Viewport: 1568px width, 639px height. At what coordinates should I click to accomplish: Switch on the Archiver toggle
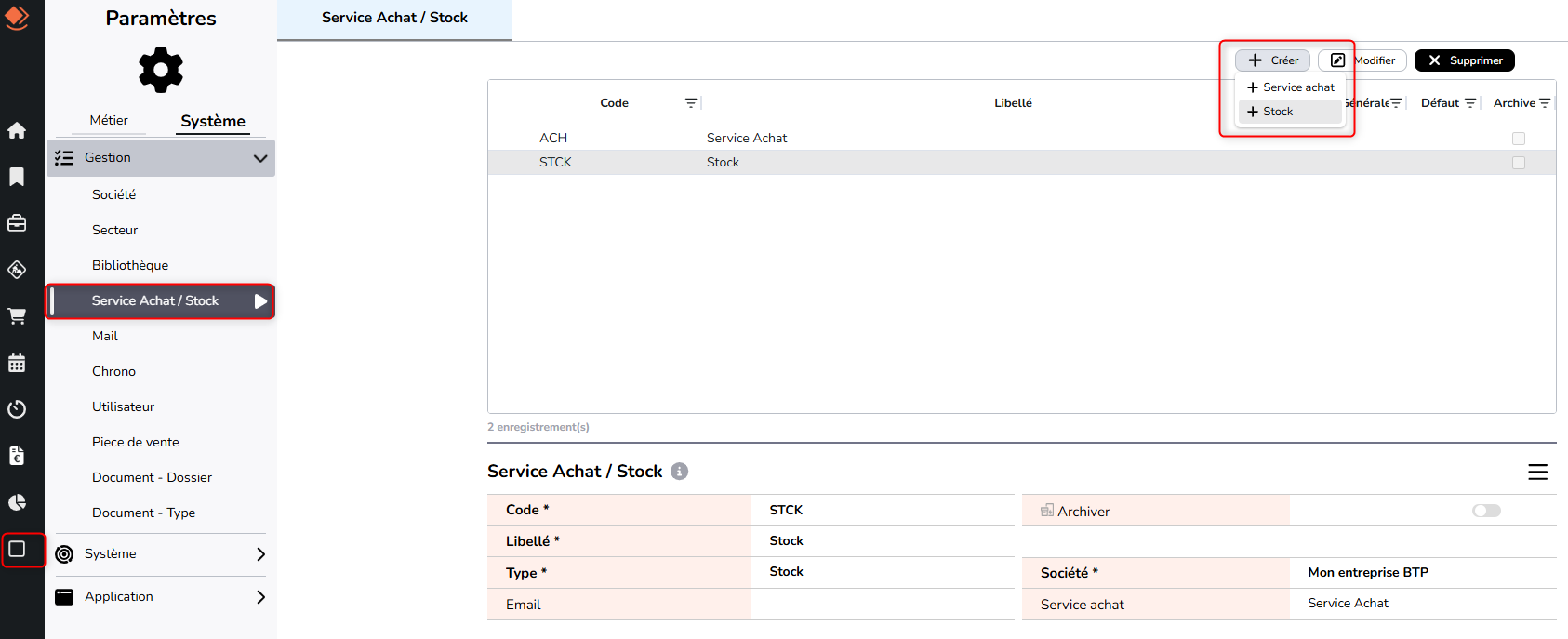[x=1486, y=511]
